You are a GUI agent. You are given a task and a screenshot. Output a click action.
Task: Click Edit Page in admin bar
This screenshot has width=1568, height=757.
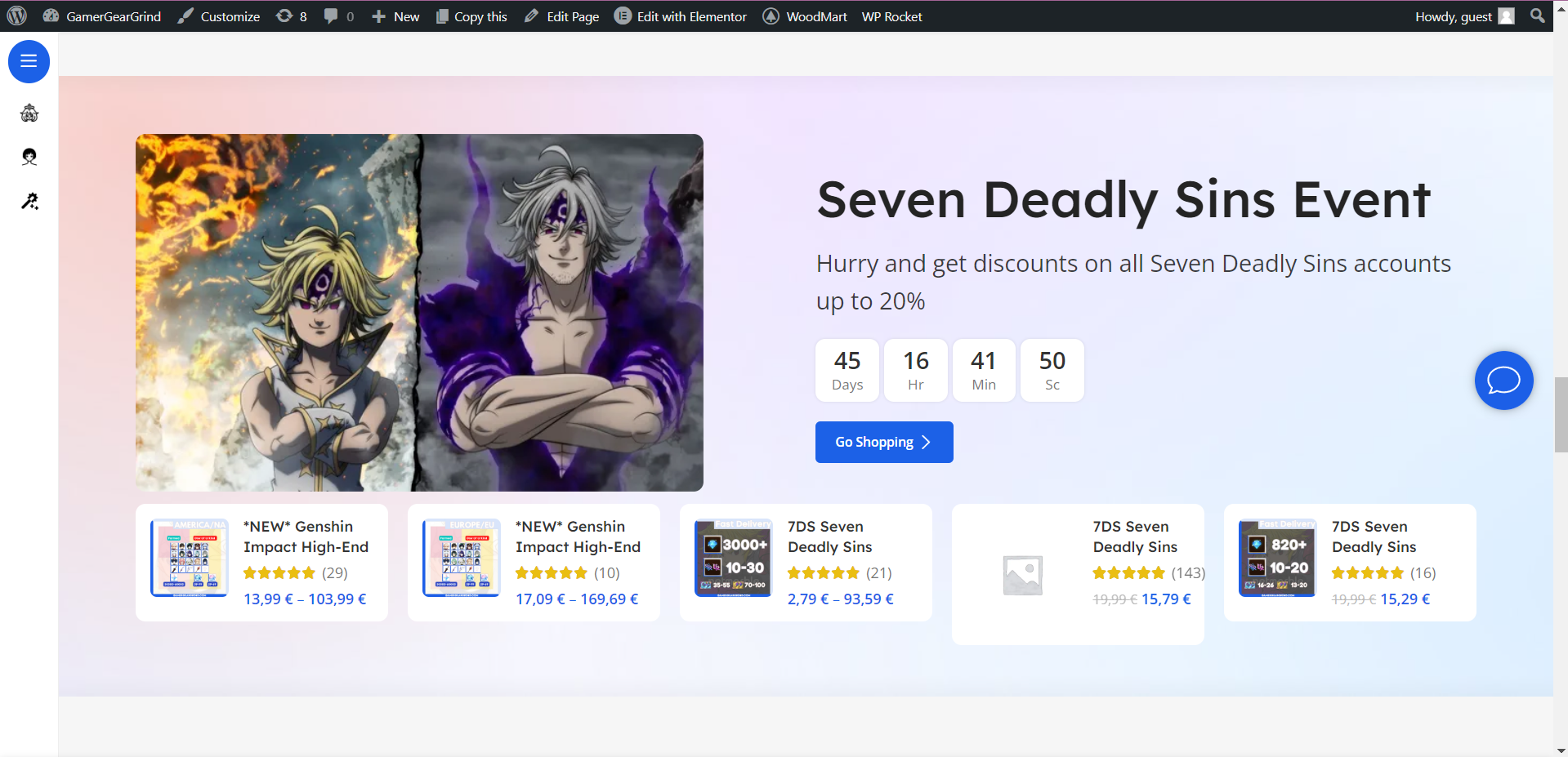click(561, 16)
